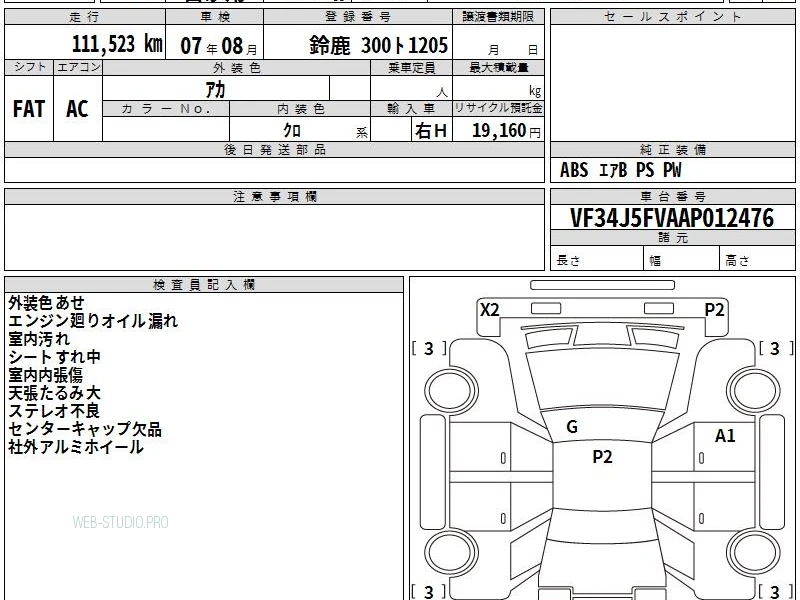Click the note 社外アルミホイール
Viewport: 800px width, 600px height.
point(76,447)
